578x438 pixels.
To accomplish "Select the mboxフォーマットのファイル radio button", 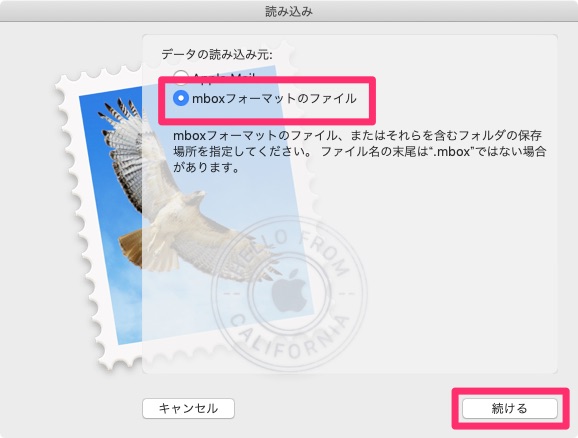I will [x=181, y=98].
